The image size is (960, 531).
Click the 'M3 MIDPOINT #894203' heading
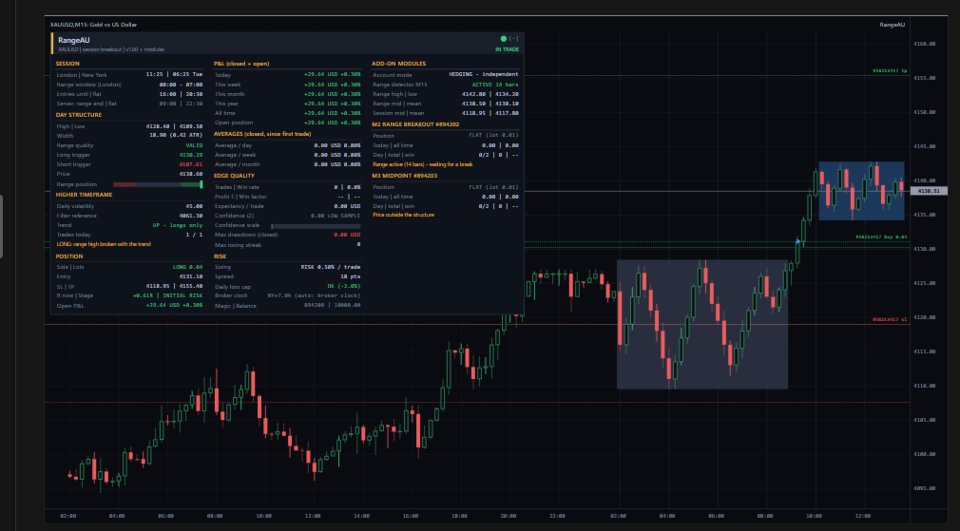click(x=404, y=176)
